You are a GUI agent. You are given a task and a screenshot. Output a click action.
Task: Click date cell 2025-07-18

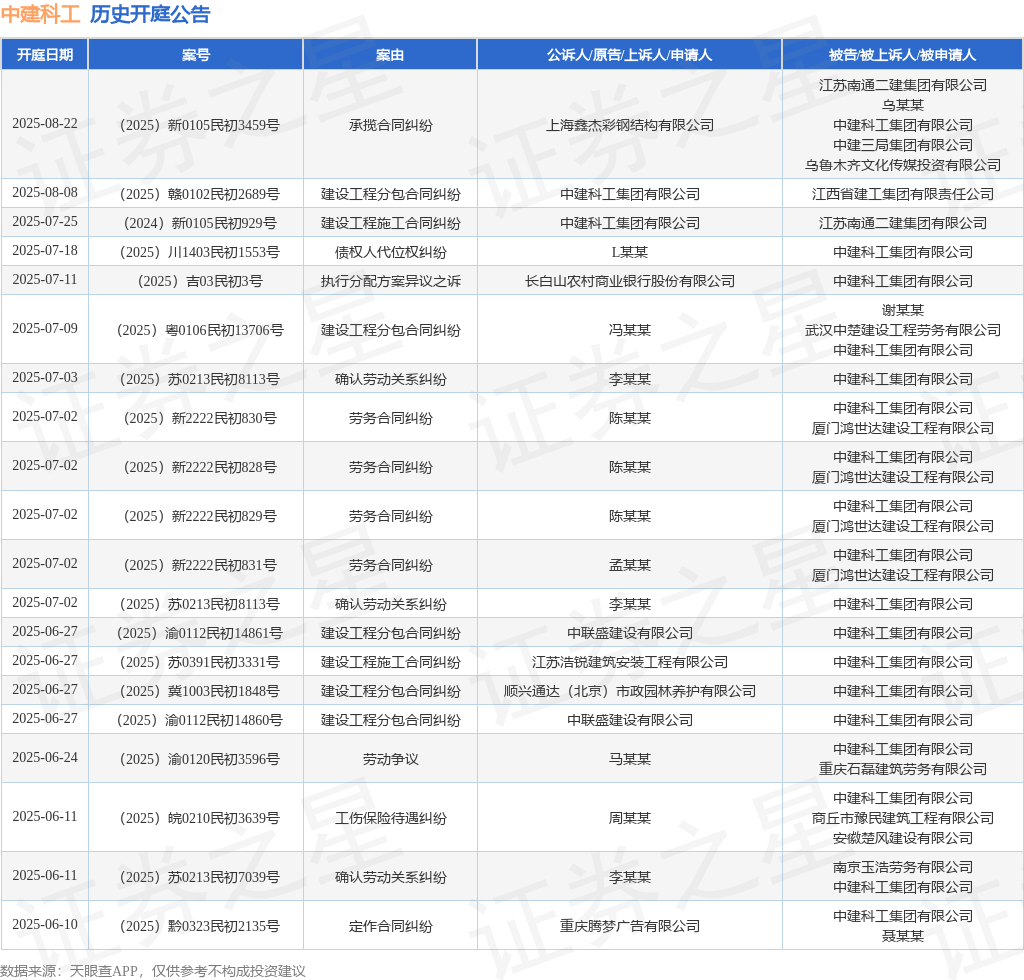[x=44, y=250]
